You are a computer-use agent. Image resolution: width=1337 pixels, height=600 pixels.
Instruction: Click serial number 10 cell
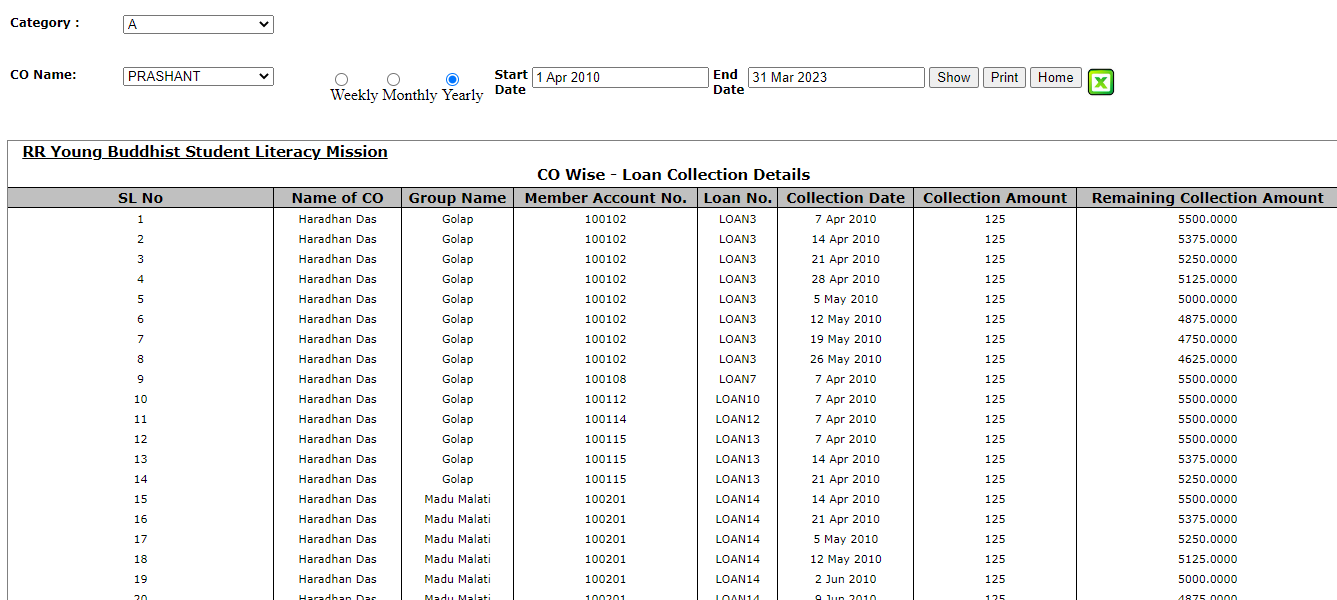point(140,399)
